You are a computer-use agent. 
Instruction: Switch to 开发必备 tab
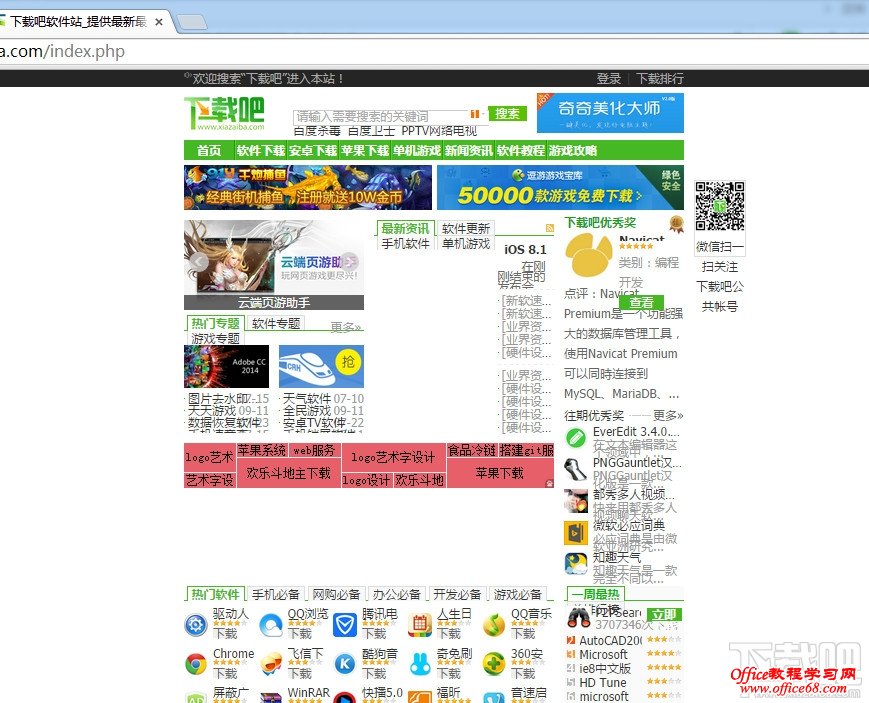pyautogui.click(x=457, y=594)
